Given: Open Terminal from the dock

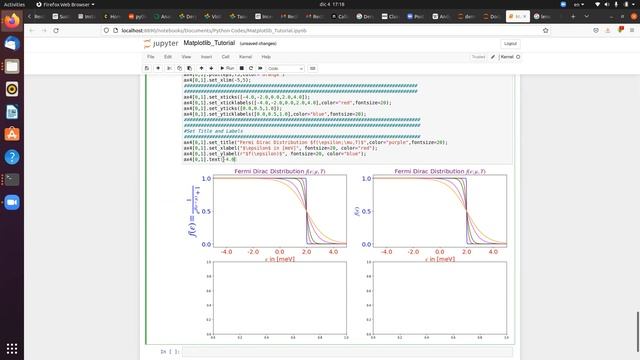Looking at the screenshot, I should pyautogui.click(x=12, y=180).
